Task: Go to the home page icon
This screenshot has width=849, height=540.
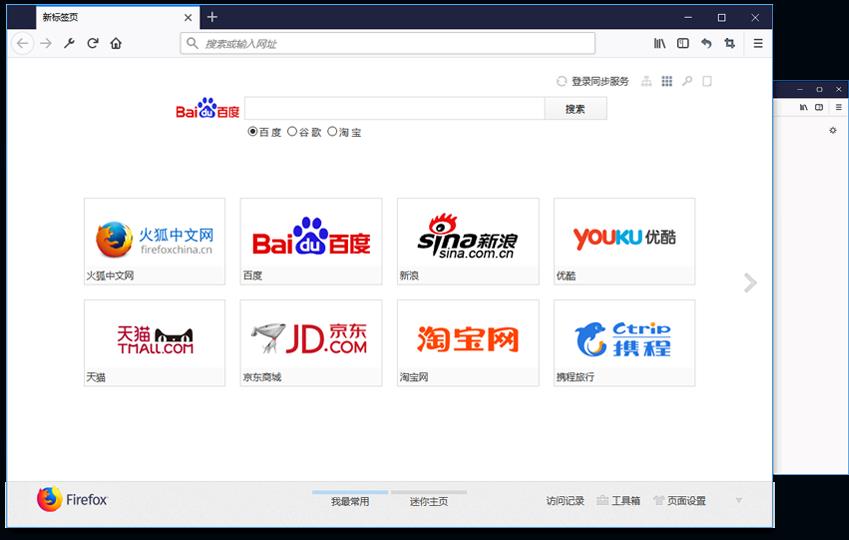Action: tap(116, 43)
